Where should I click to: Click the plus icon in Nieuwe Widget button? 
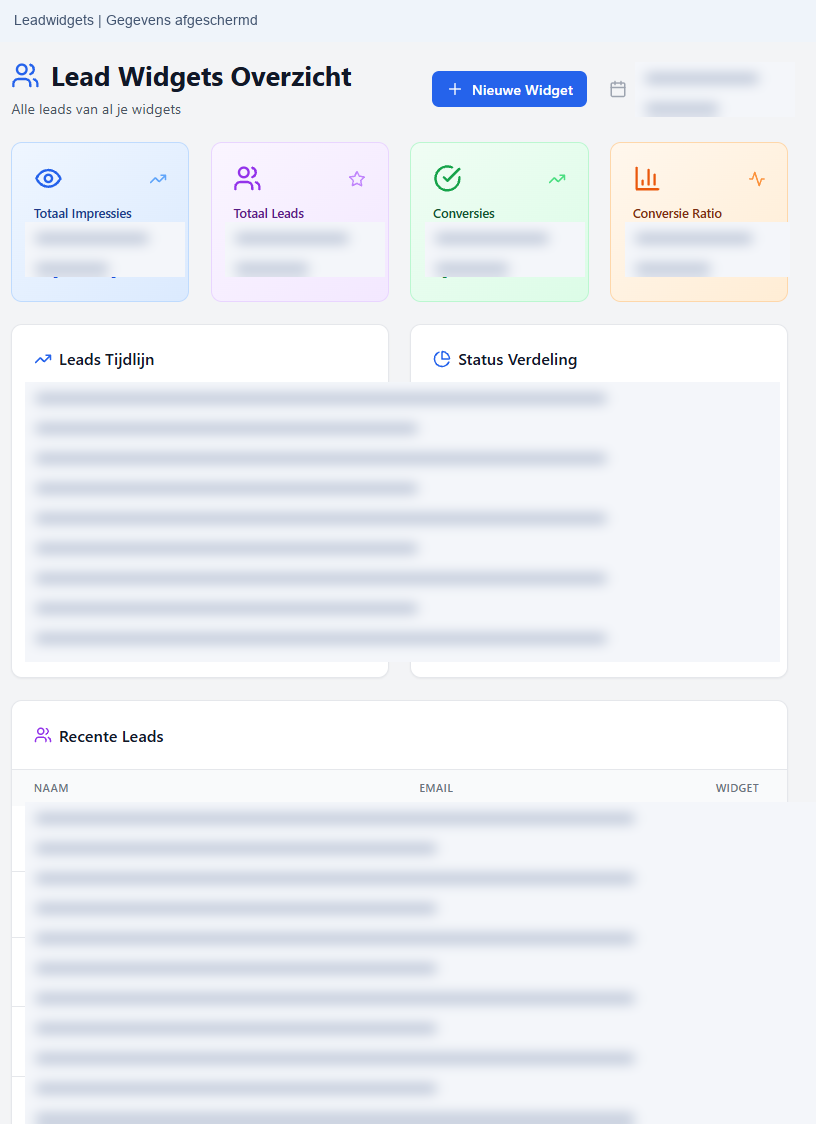(455, 90)
